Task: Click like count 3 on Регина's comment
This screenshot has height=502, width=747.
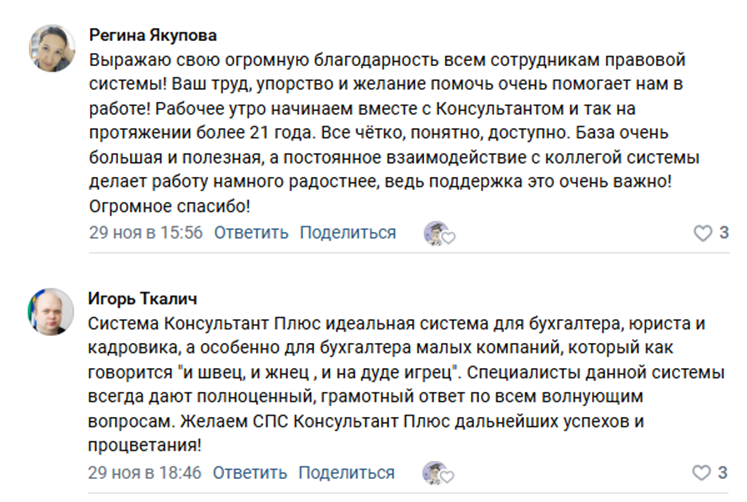Action: click(x=724, y=233)
